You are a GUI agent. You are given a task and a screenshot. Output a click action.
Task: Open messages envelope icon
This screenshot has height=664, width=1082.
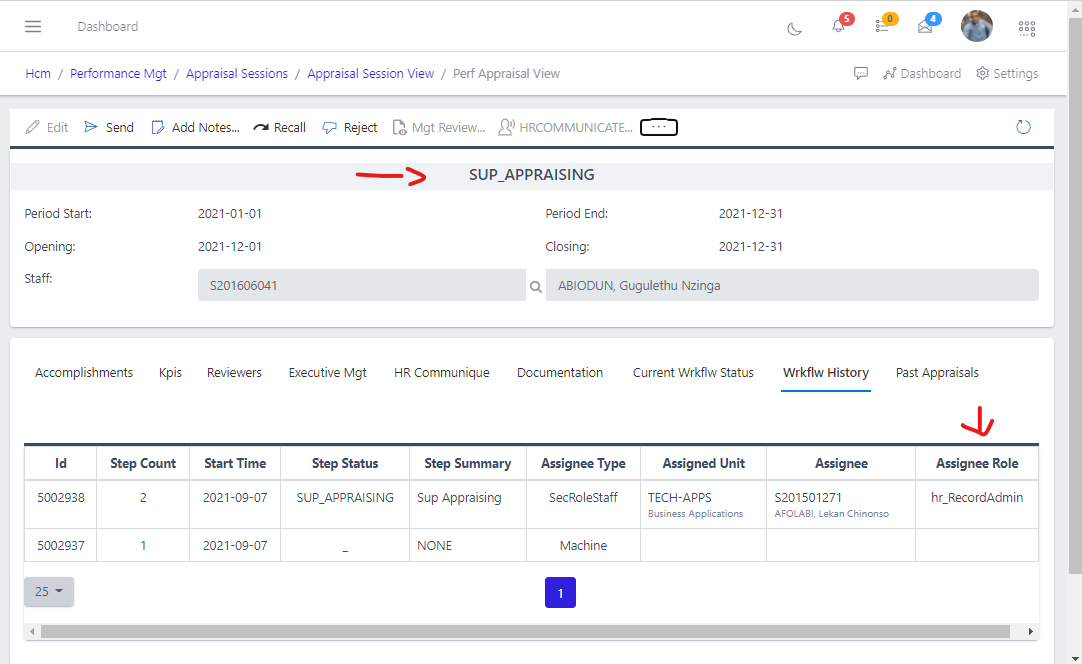click(925, 27)
